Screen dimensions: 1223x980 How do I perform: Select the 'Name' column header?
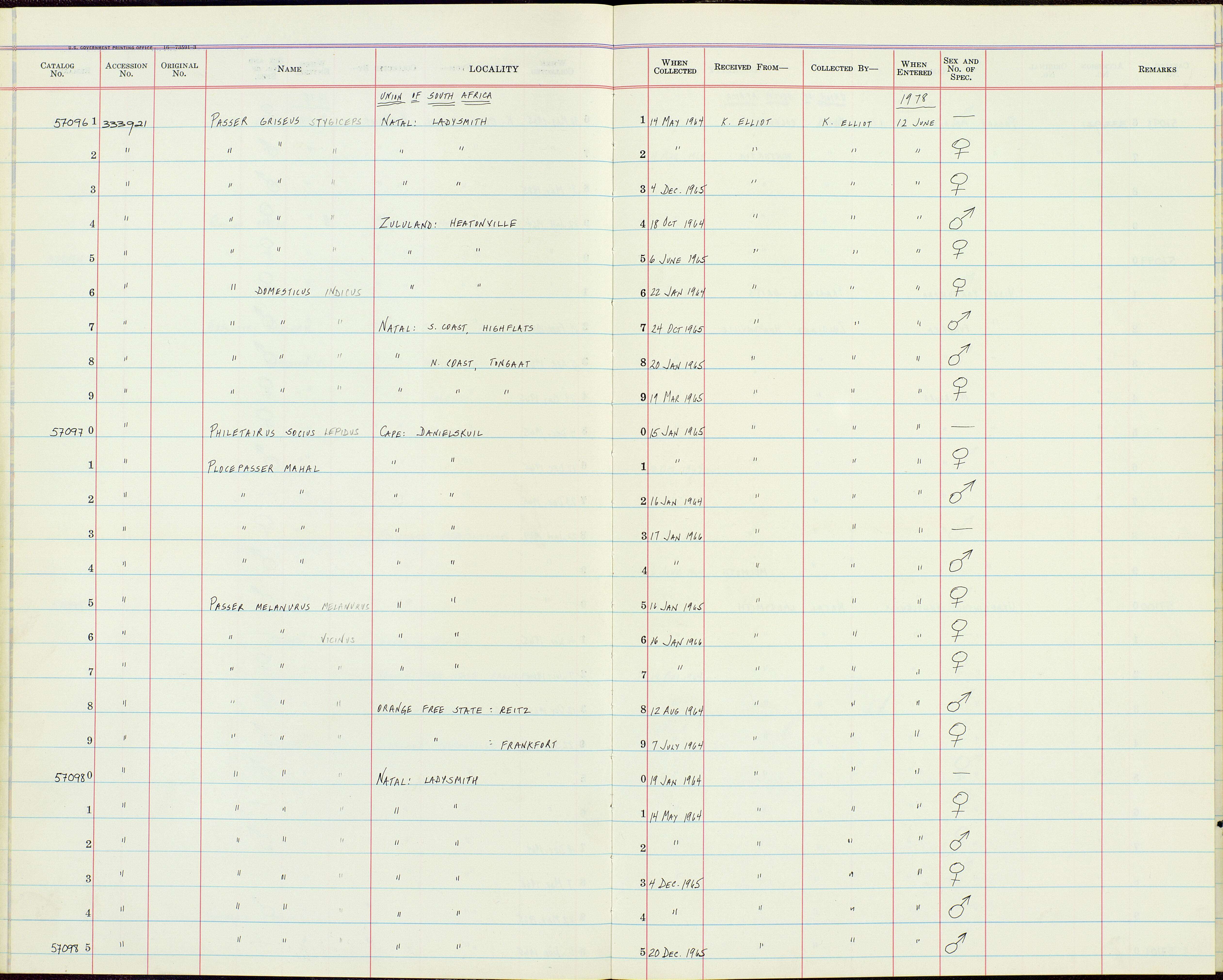(x=289, y=69)
